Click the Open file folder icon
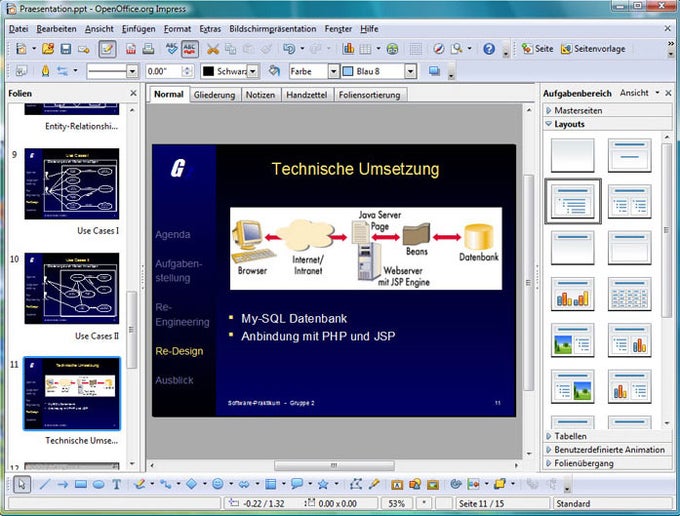The height and width of the screenshot is (516, 680). click(48, 49)
